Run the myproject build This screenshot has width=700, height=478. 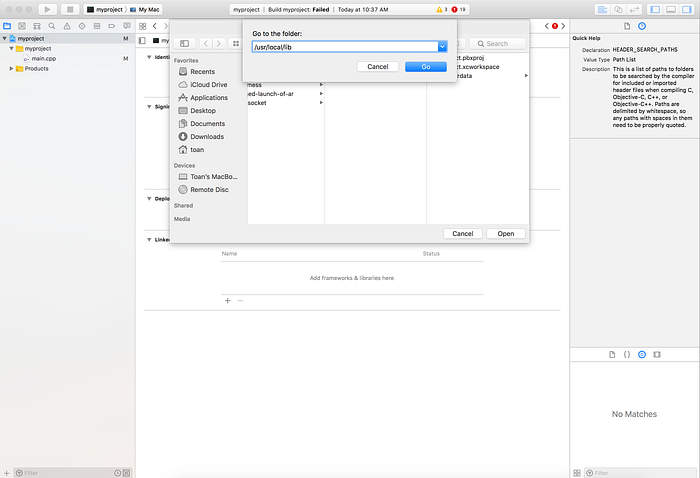coord(47,9)
